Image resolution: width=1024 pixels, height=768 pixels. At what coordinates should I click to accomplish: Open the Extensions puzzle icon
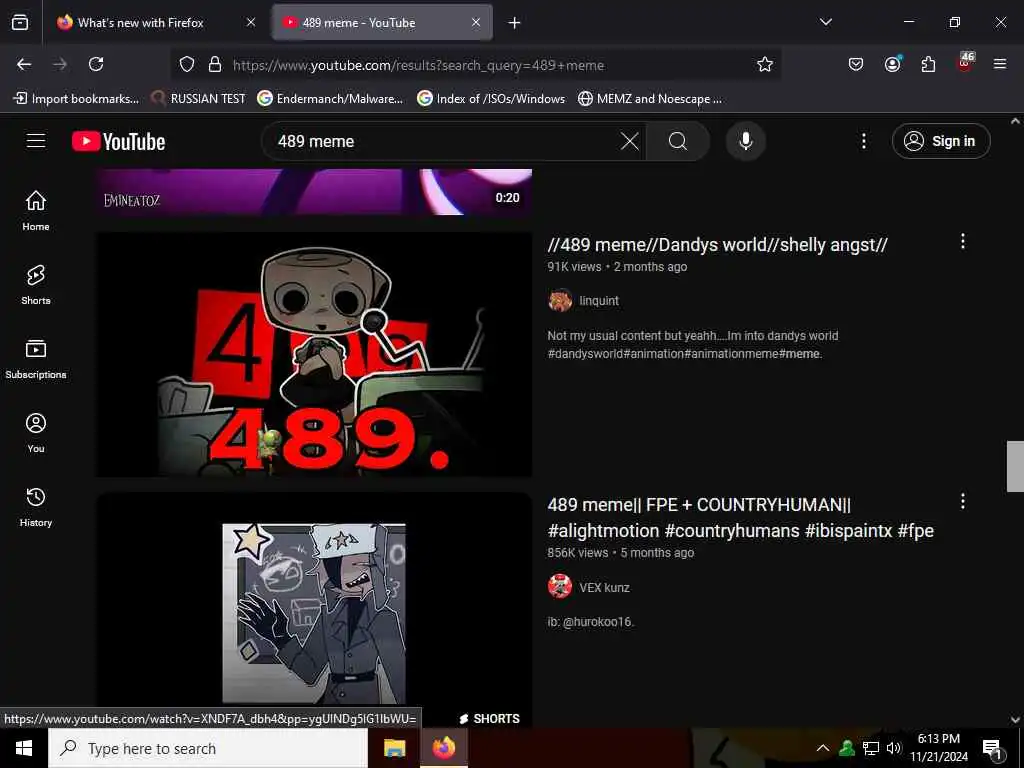(928, 64)
